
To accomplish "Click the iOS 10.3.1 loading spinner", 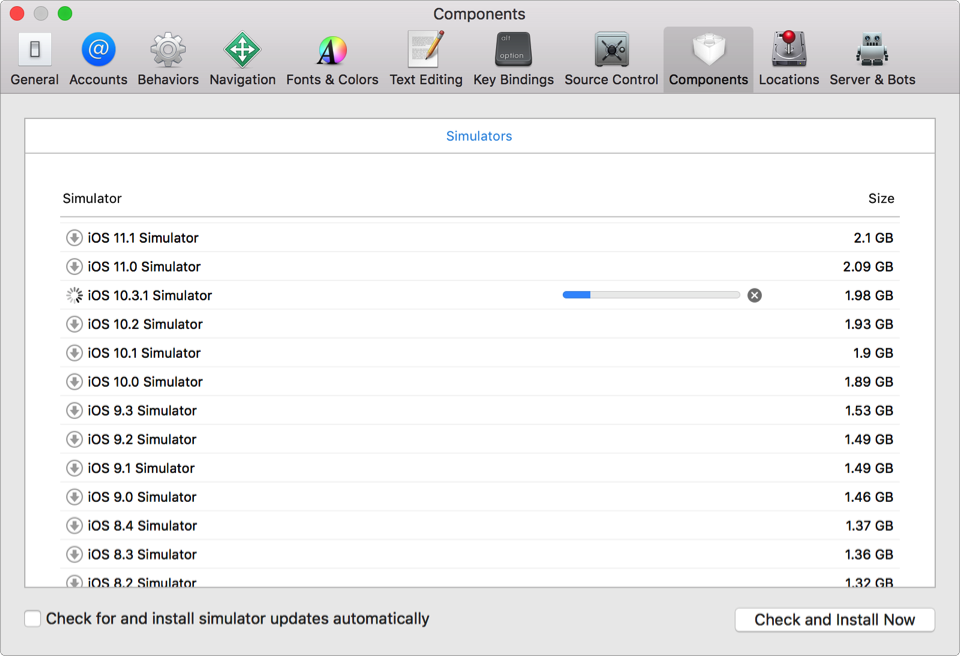I will (x=74, y=295).
